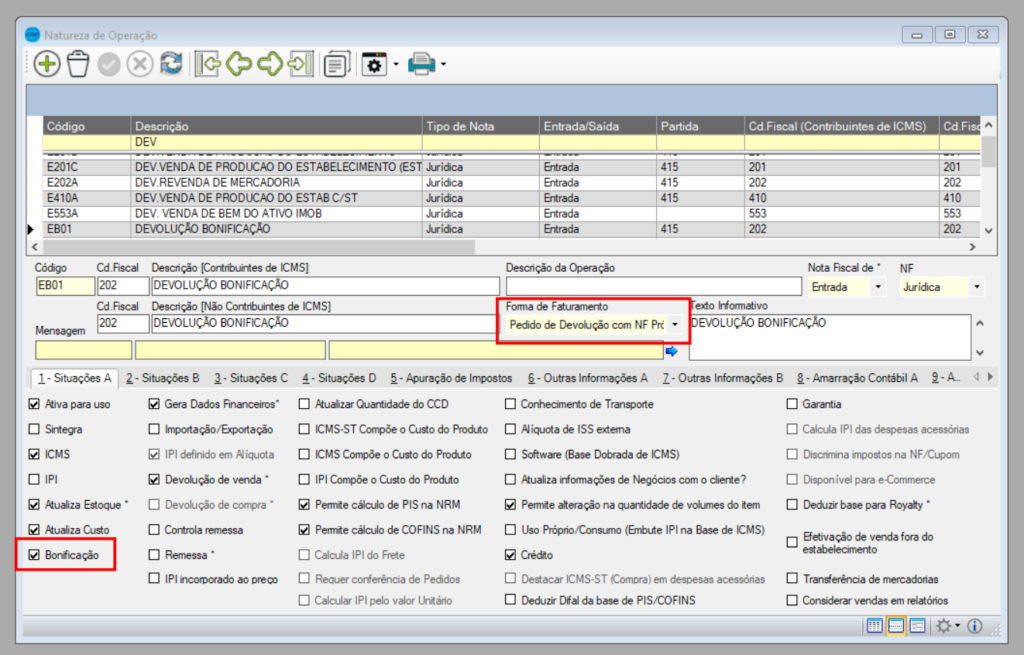Screen dimensions: 1024x655
Task: Switch to the 2 - Situações B tab
Action: [x=162, y=378]
